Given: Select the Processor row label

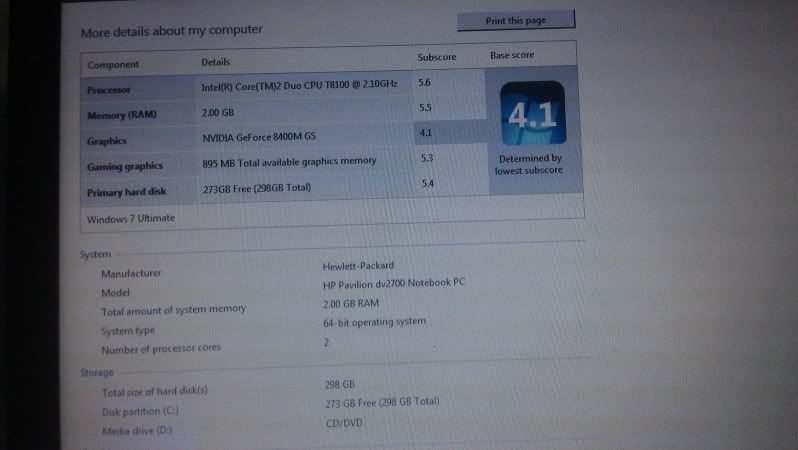Looking at the screenshot, I should point(109,90).
